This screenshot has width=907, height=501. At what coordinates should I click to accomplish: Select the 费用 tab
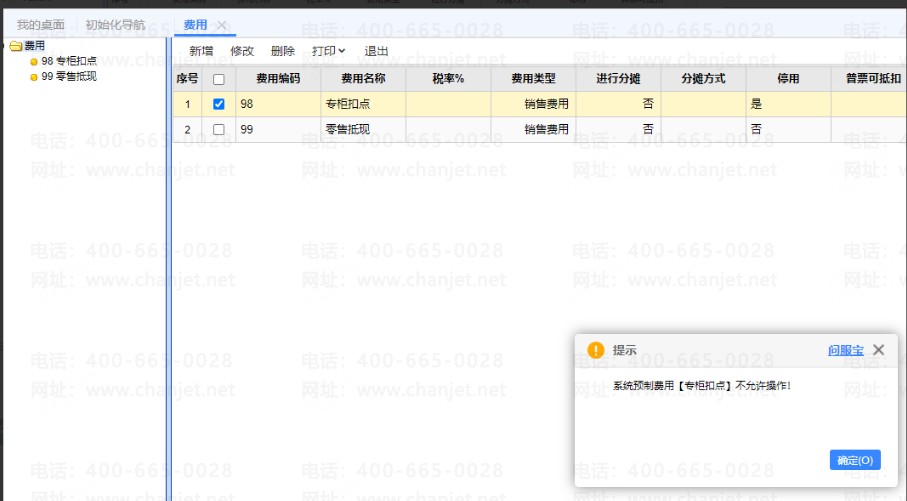tap(195, 25)
